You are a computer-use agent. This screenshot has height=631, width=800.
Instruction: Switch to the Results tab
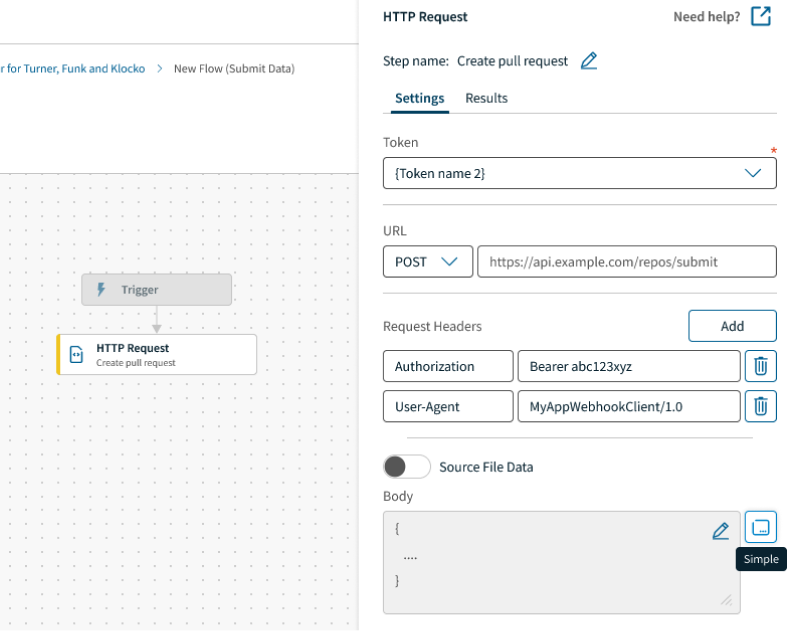tap(486, 98)
